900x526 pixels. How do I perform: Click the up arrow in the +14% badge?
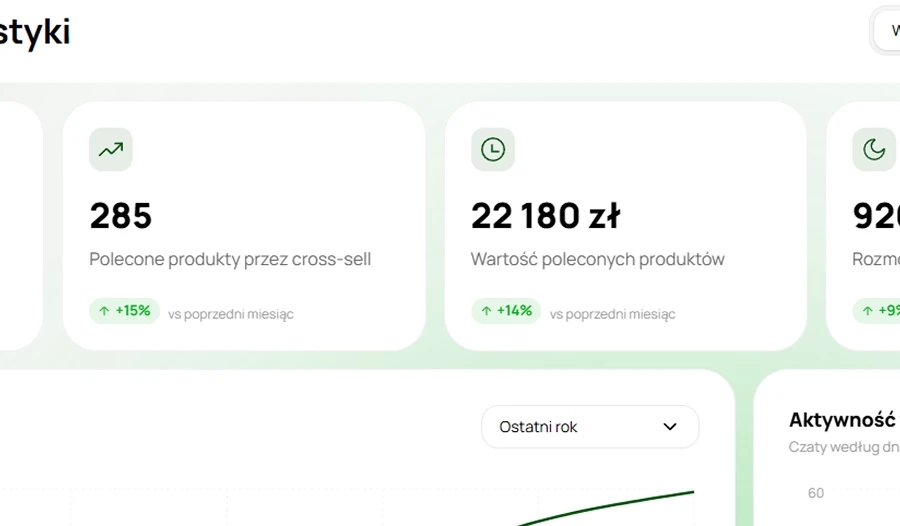(x=486, y=311)
